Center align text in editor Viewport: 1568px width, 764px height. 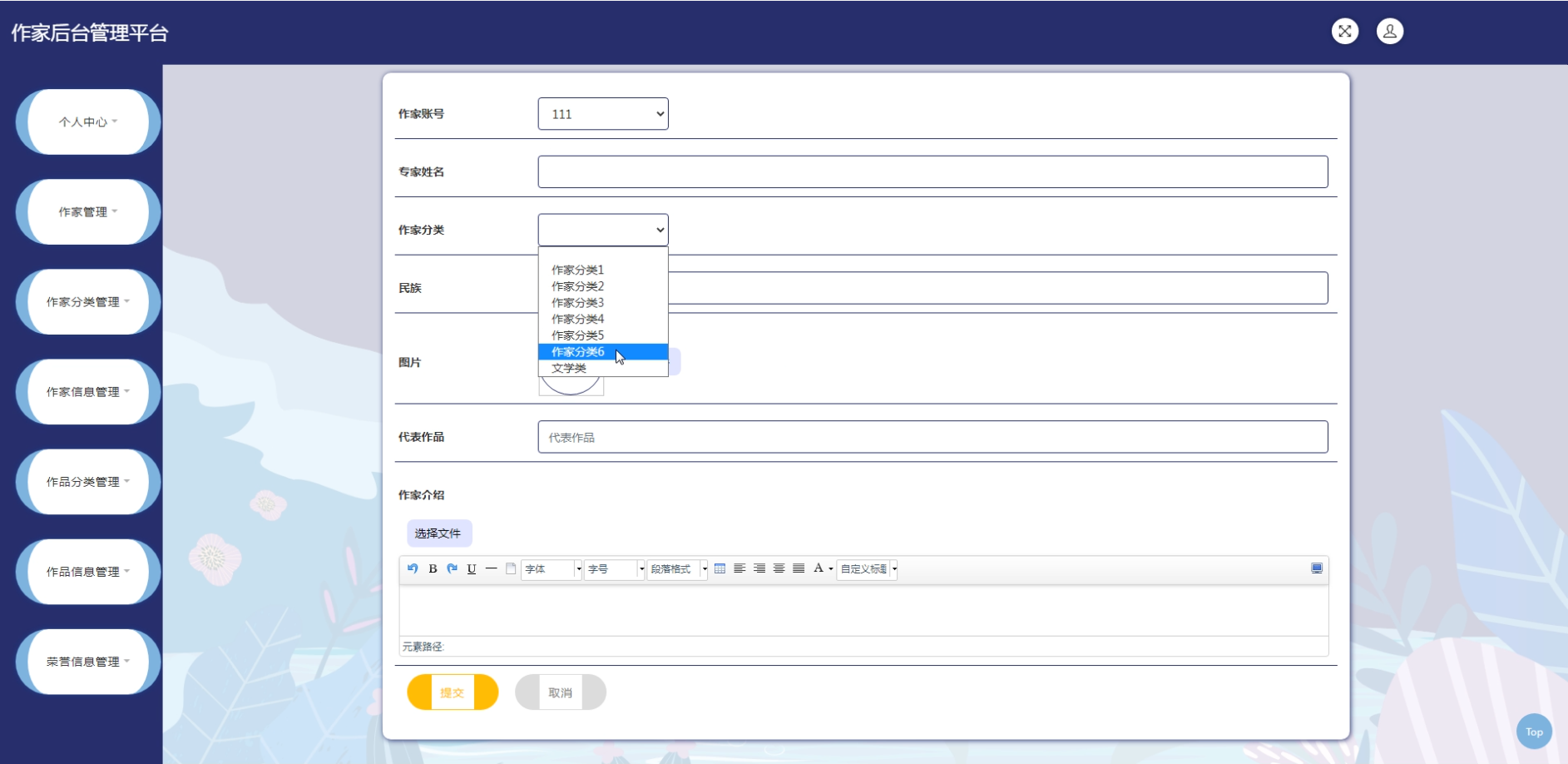[x=779, y=568]
